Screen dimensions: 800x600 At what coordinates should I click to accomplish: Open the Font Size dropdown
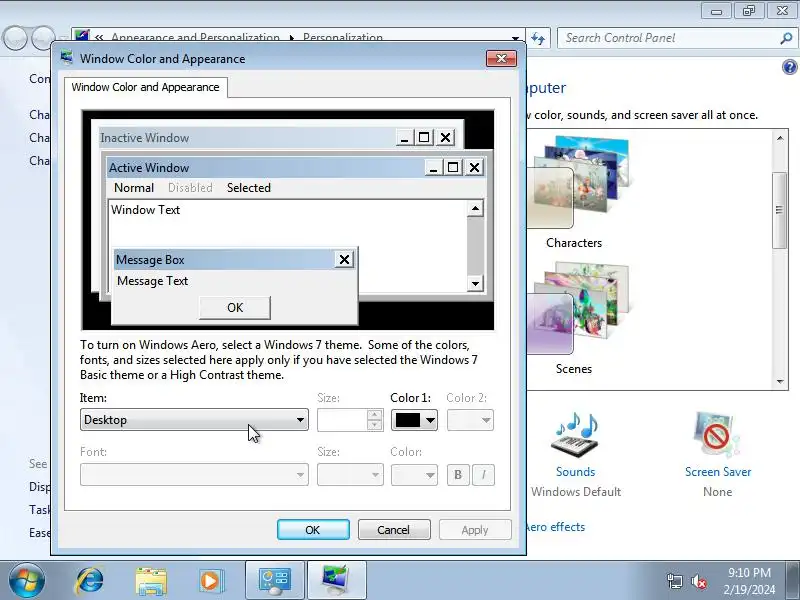(350, 475)
